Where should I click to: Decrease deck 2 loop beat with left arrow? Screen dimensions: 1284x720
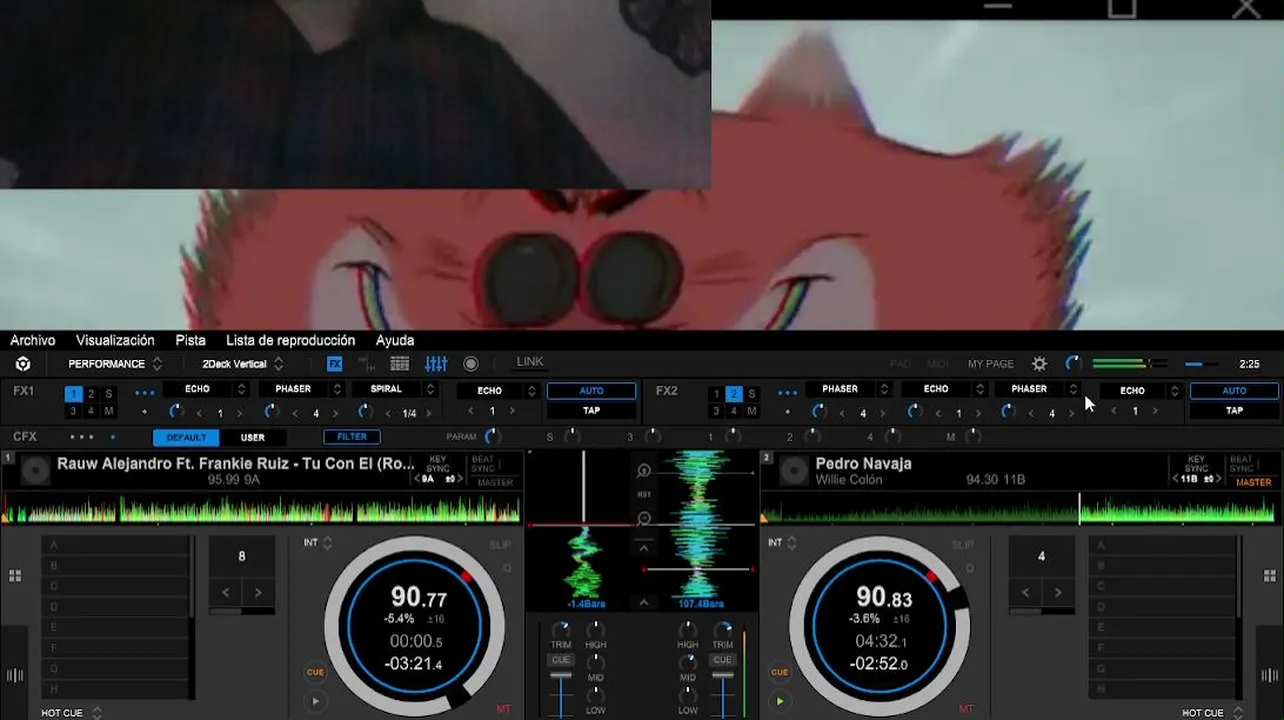pos(1025,592)
